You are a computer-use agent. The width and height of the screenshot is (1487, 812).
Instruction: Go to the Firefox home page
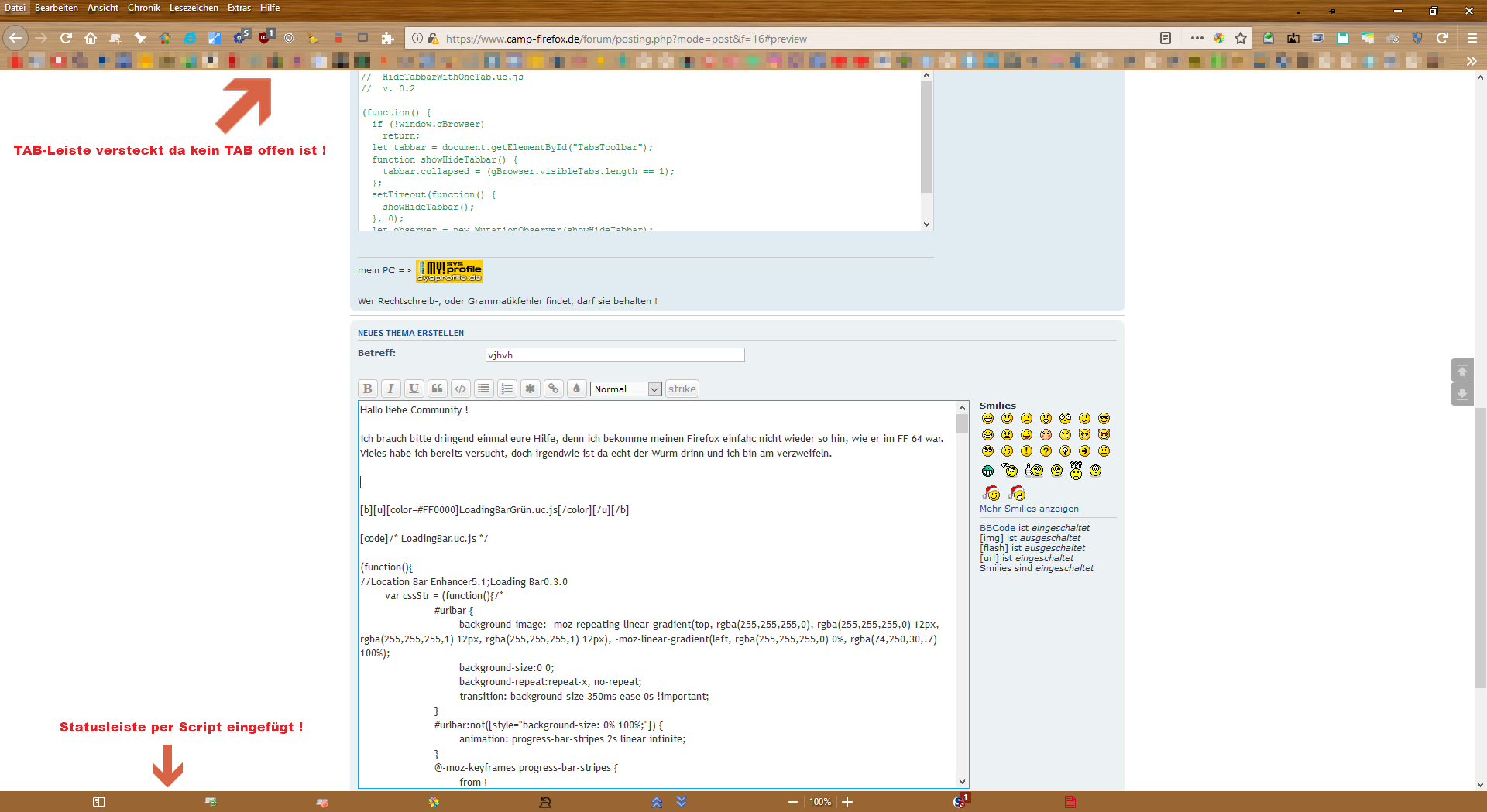coord(91,38)
